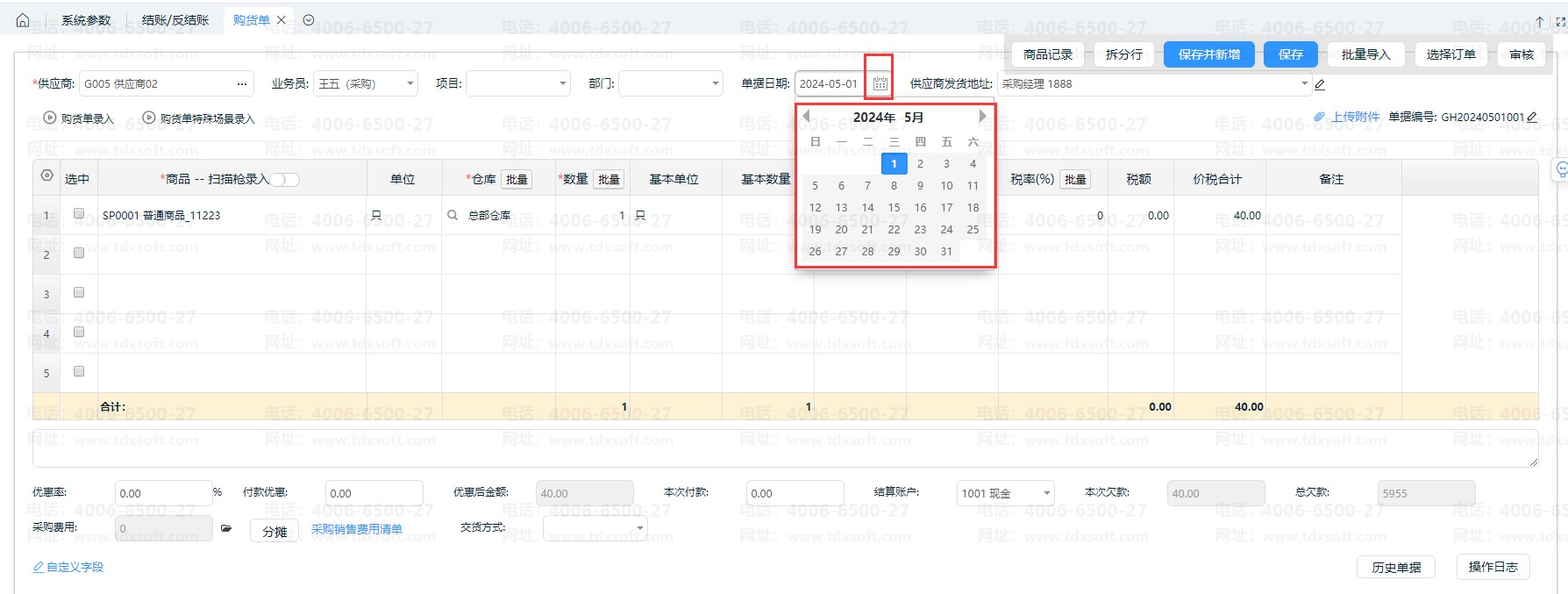Viewport: 1568px width, 594px height.
Task: Switch to the 系统参数 tab
Action: [86, 20]
